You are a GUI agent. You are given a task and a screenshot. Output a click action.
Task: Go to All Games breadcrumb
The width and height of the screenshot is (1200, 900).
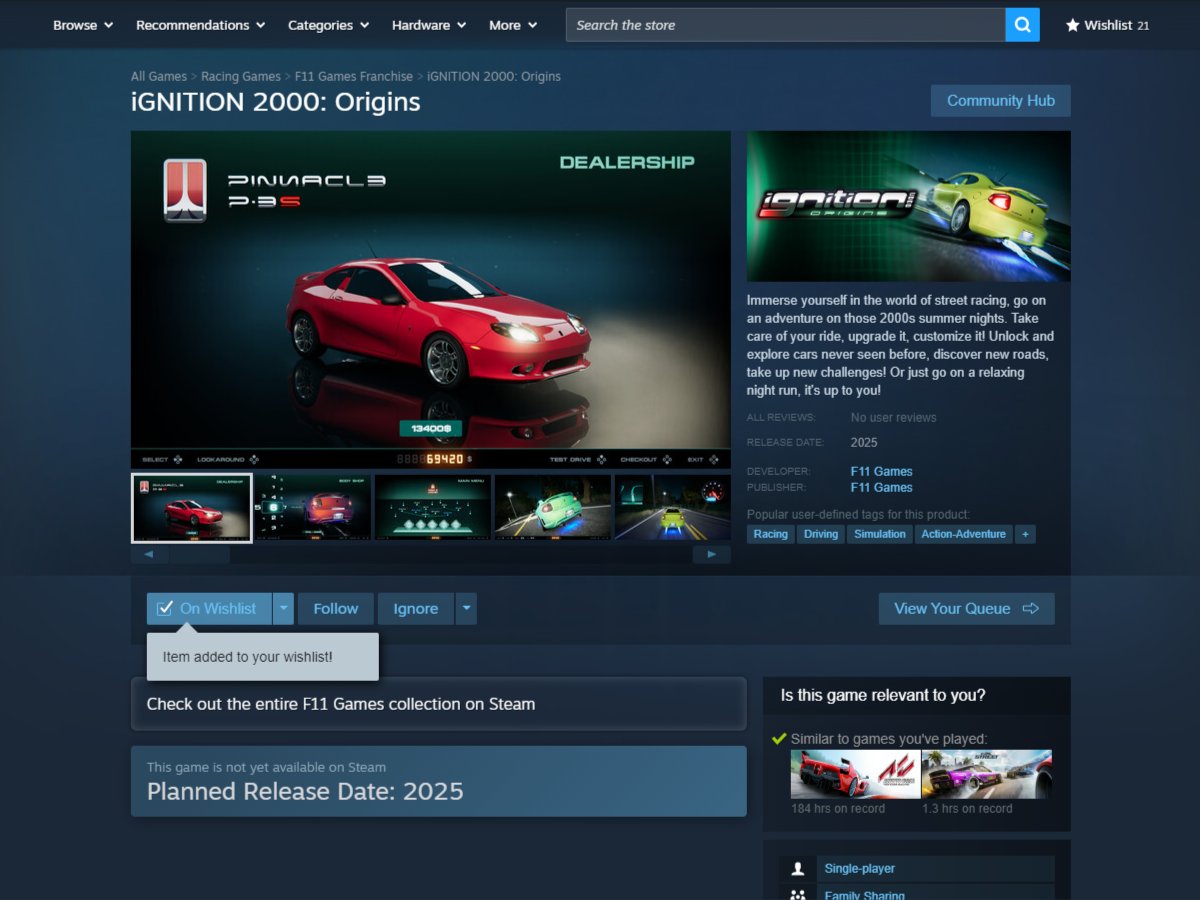point(159,76)
